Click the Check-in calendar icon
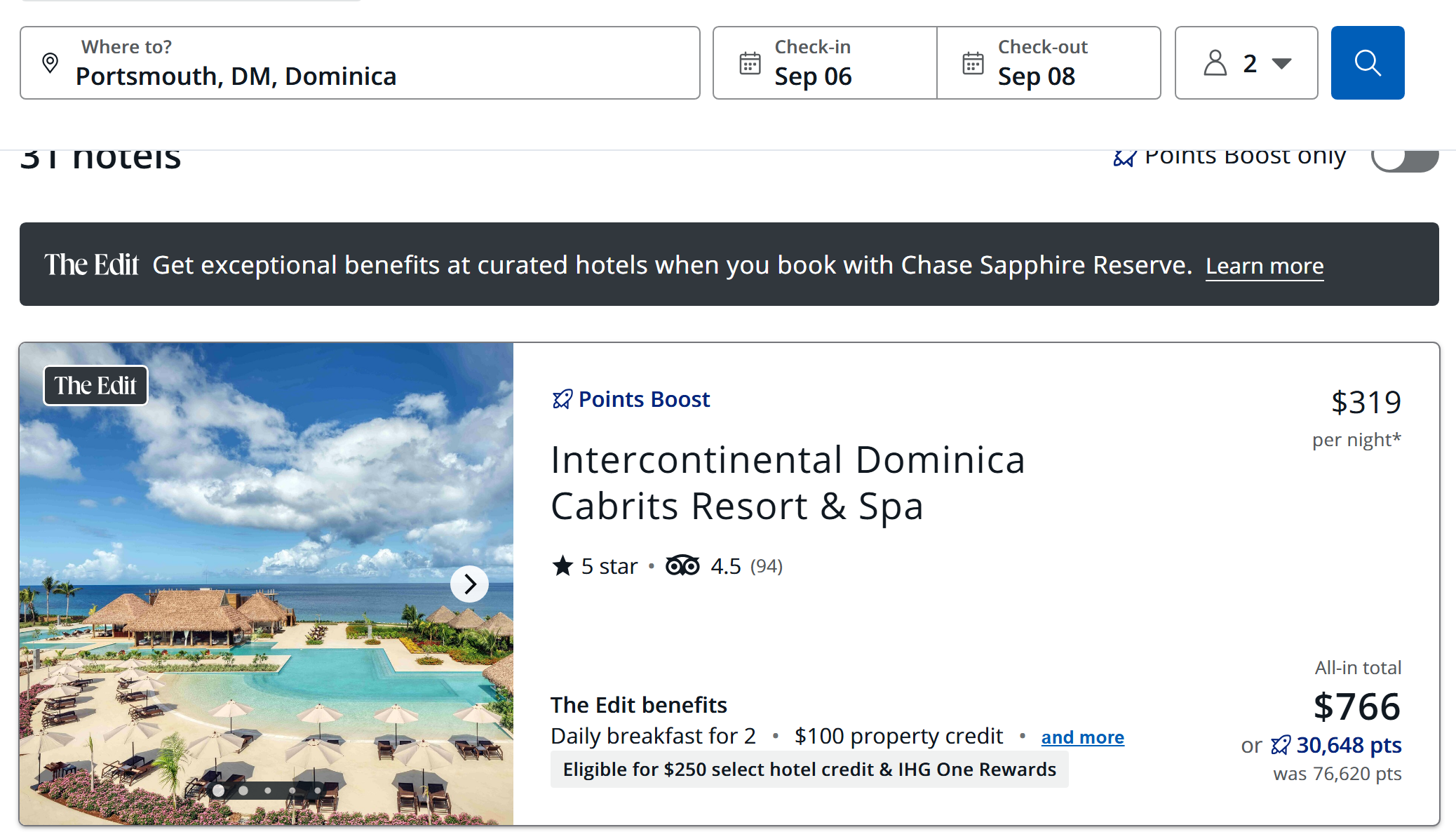Viewport: 1456px width, 832px height. (x=750, y=63)
